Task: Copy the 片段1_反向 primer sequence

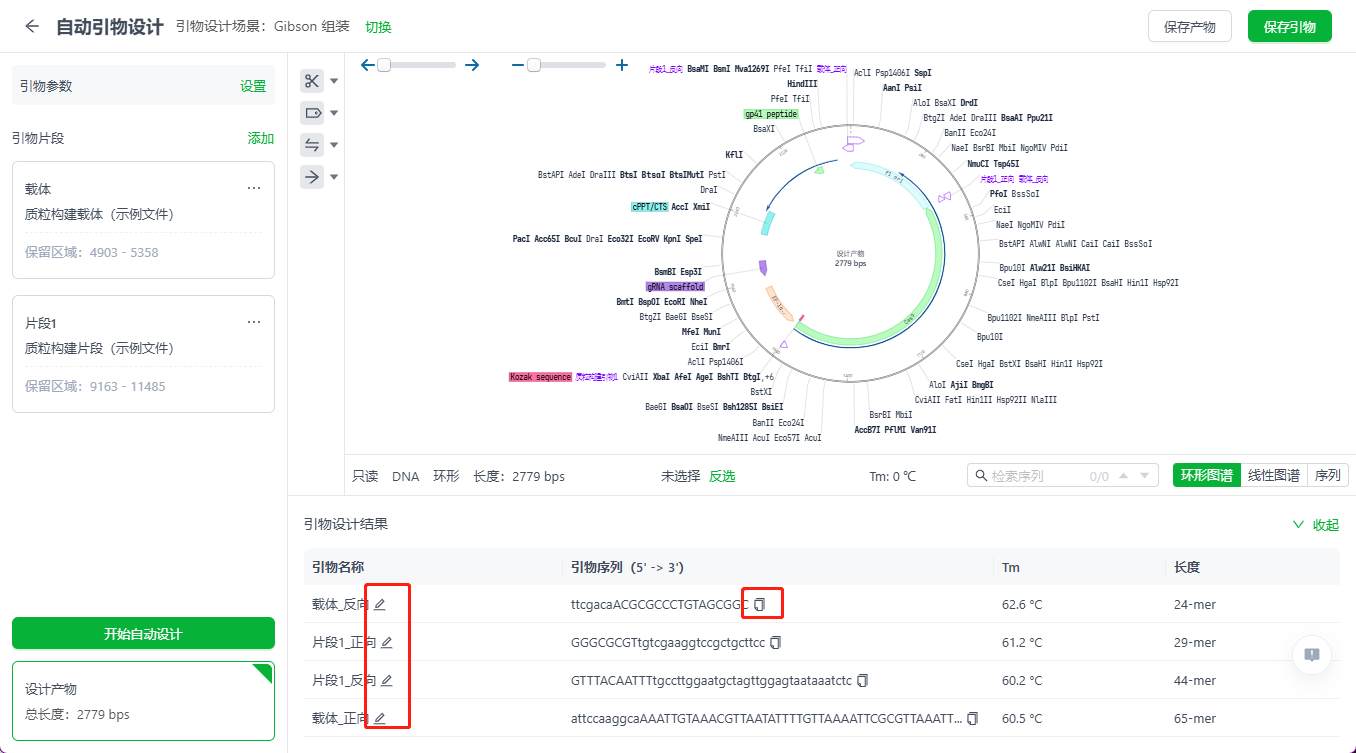Action: (862, 680)
